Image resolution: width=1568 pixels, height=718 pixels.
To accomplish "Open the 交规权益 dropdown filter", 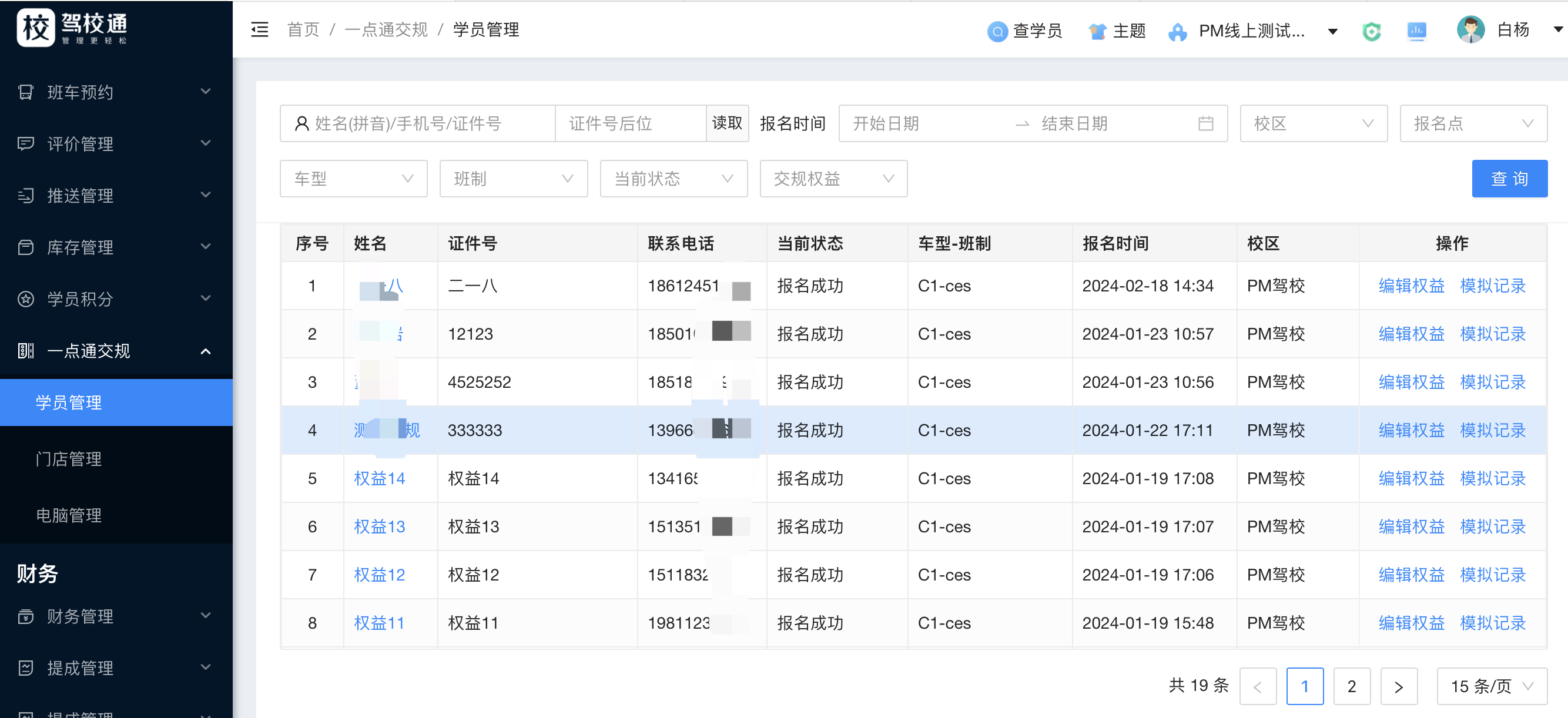I will [833, 178].
